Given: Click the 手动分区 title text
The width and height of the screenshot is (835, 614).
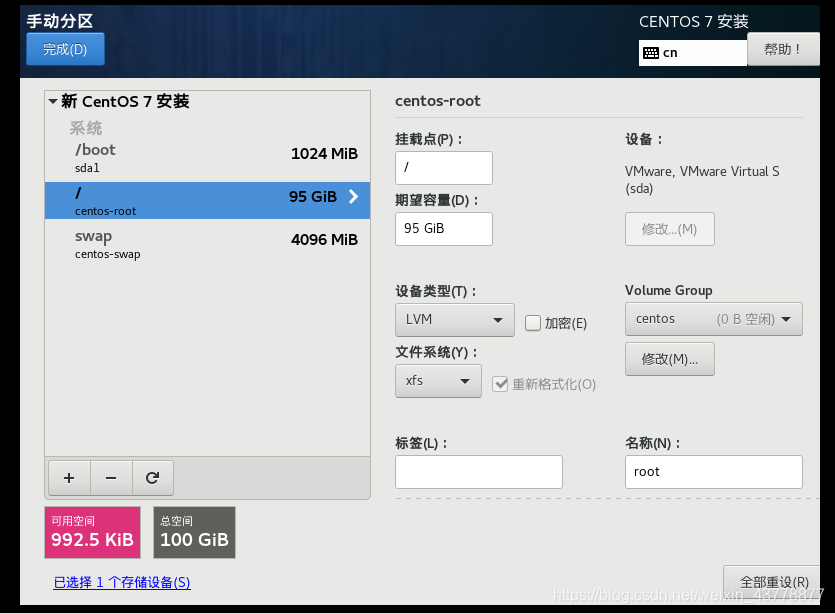Looking at the screenshot, I should point(60,21).
